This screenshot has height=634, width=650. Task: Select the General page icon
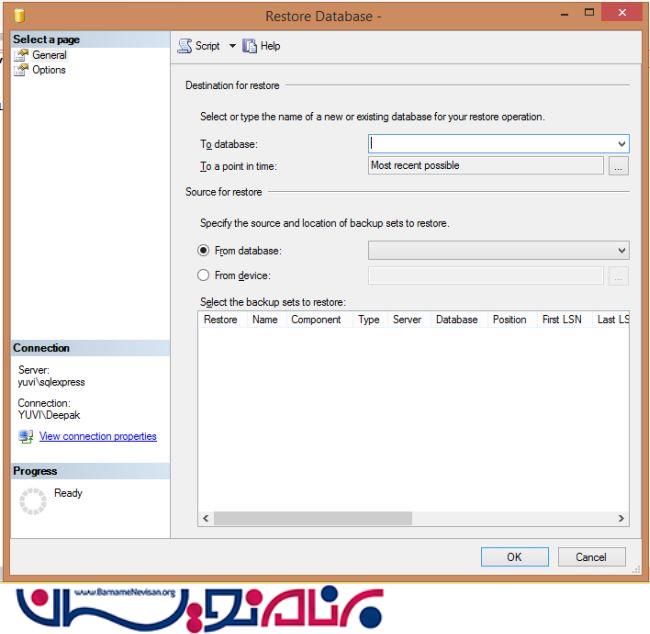[x=21, y=55]
